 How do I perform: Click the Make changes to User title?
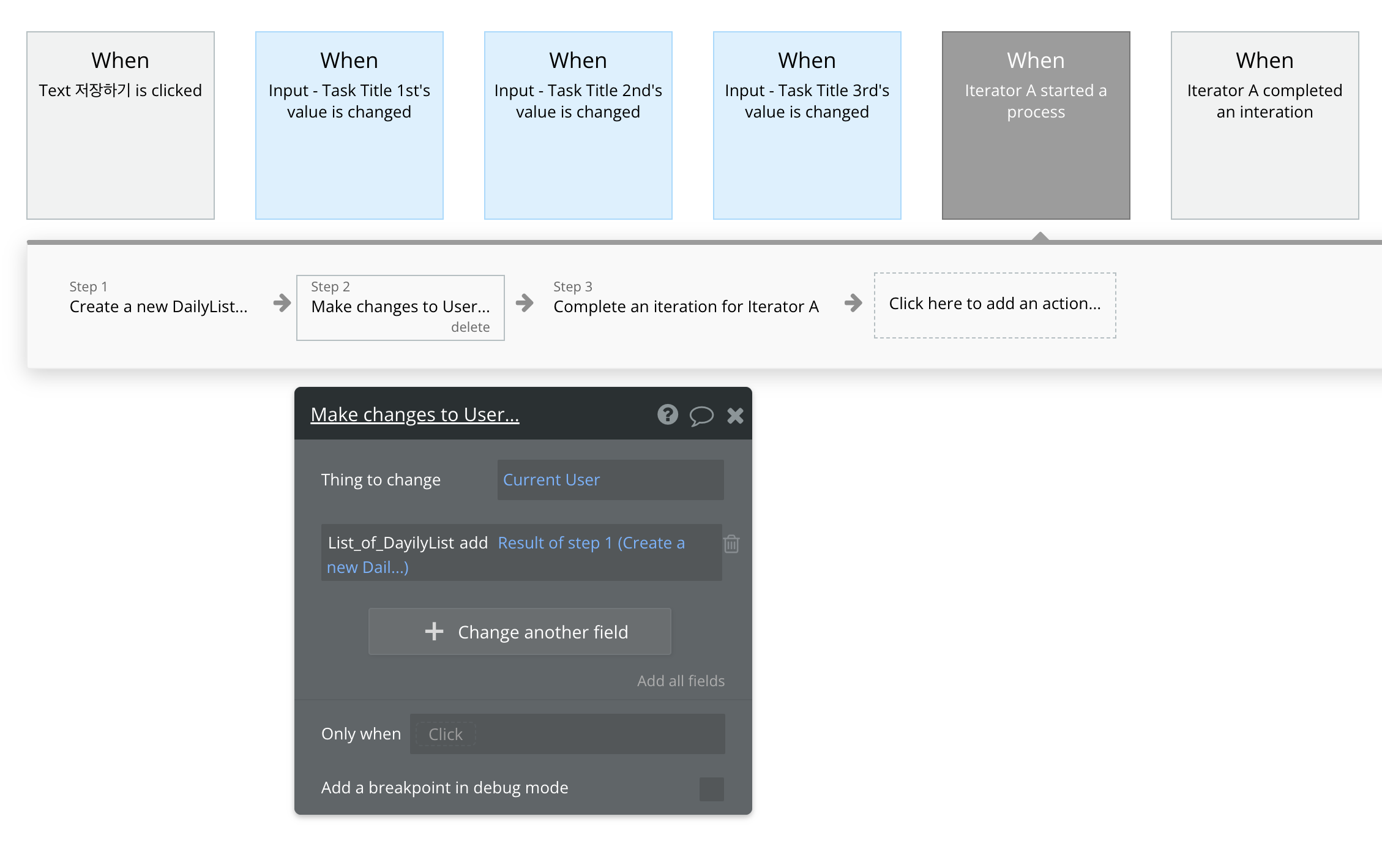click(x=414, y=415)
